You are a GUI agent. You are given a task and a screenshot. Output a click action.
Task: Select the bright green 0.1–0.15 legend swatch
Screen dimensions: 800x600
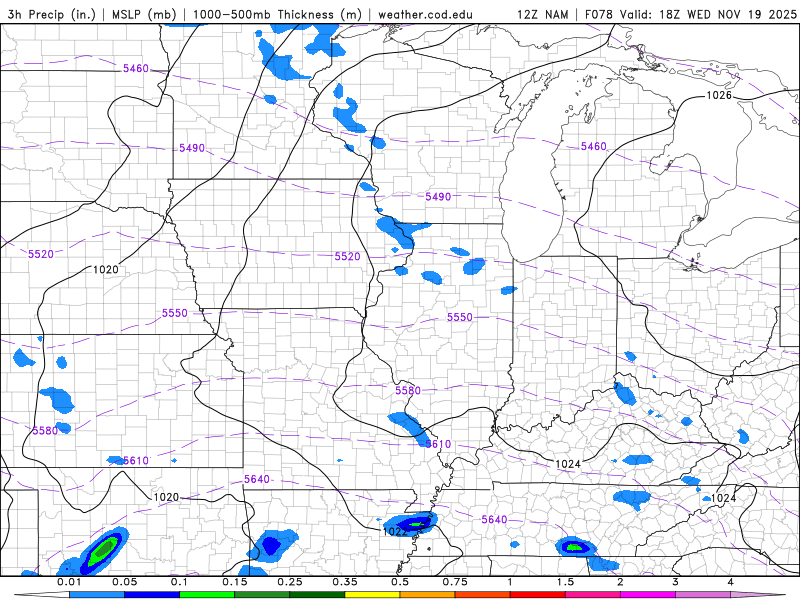207,595
